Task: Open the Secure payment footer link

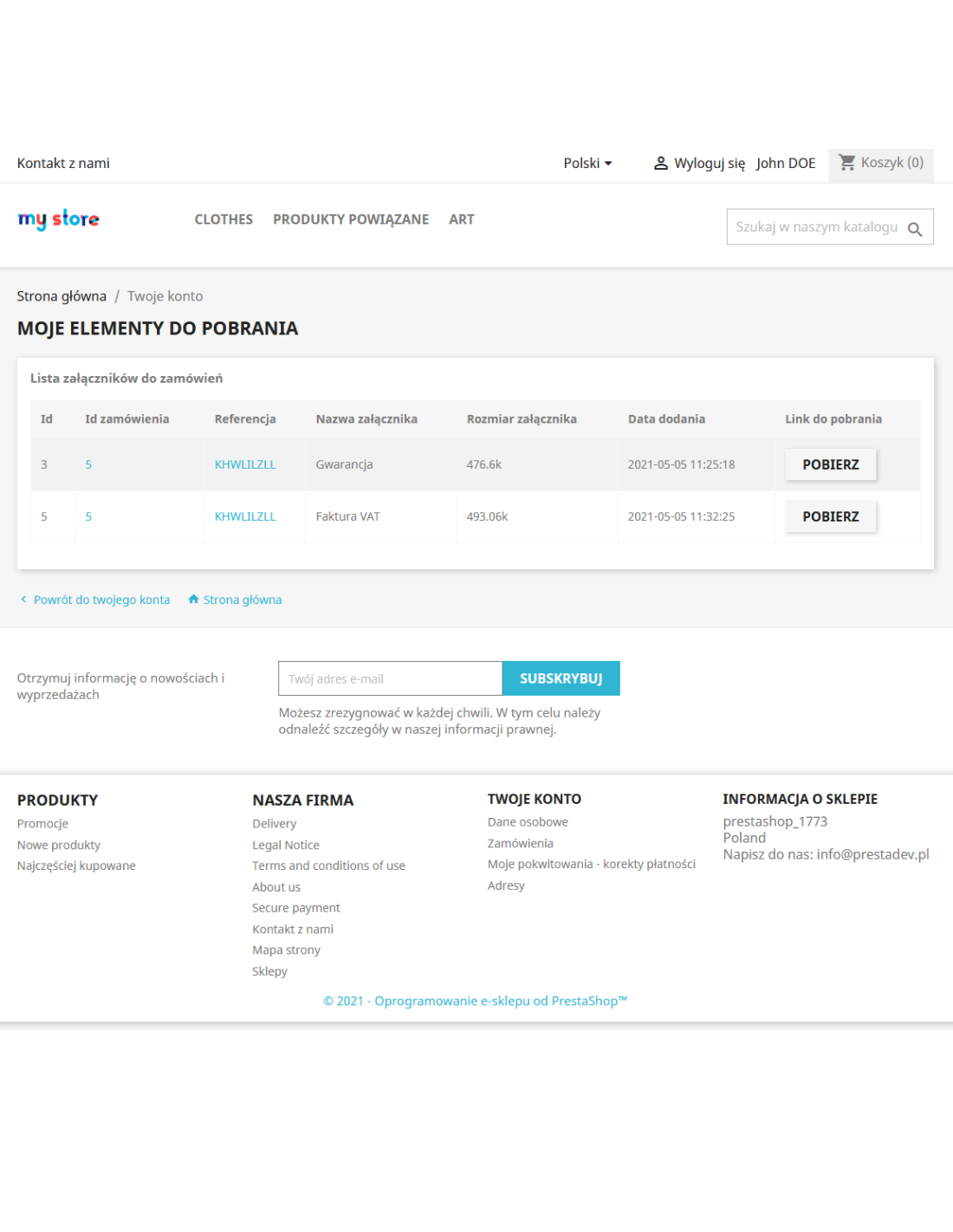Action: [296, 908]
